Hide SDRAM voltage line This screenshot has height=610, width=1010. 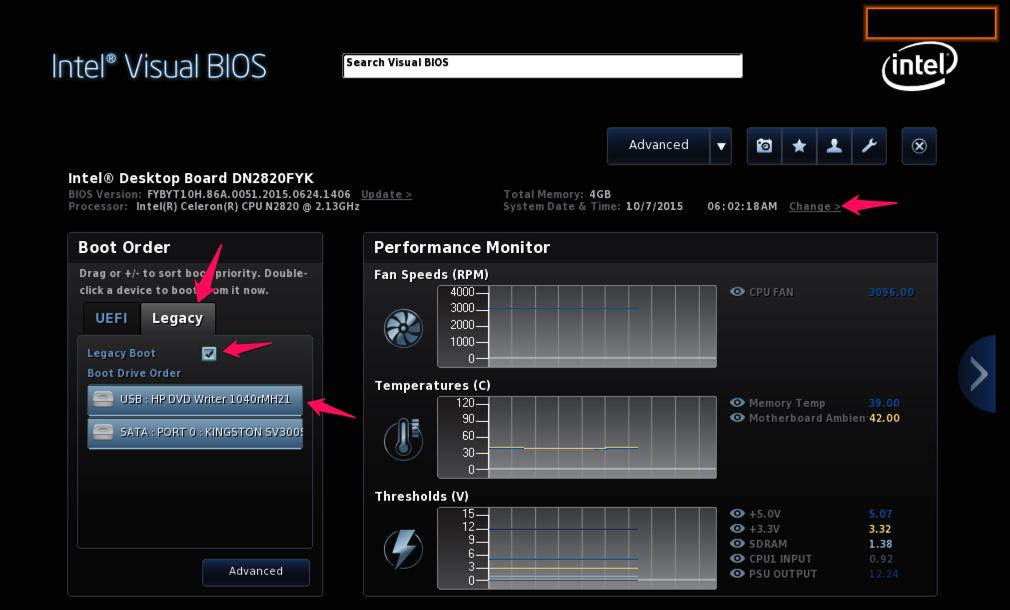pyautogui.click(x=737, y=544)
